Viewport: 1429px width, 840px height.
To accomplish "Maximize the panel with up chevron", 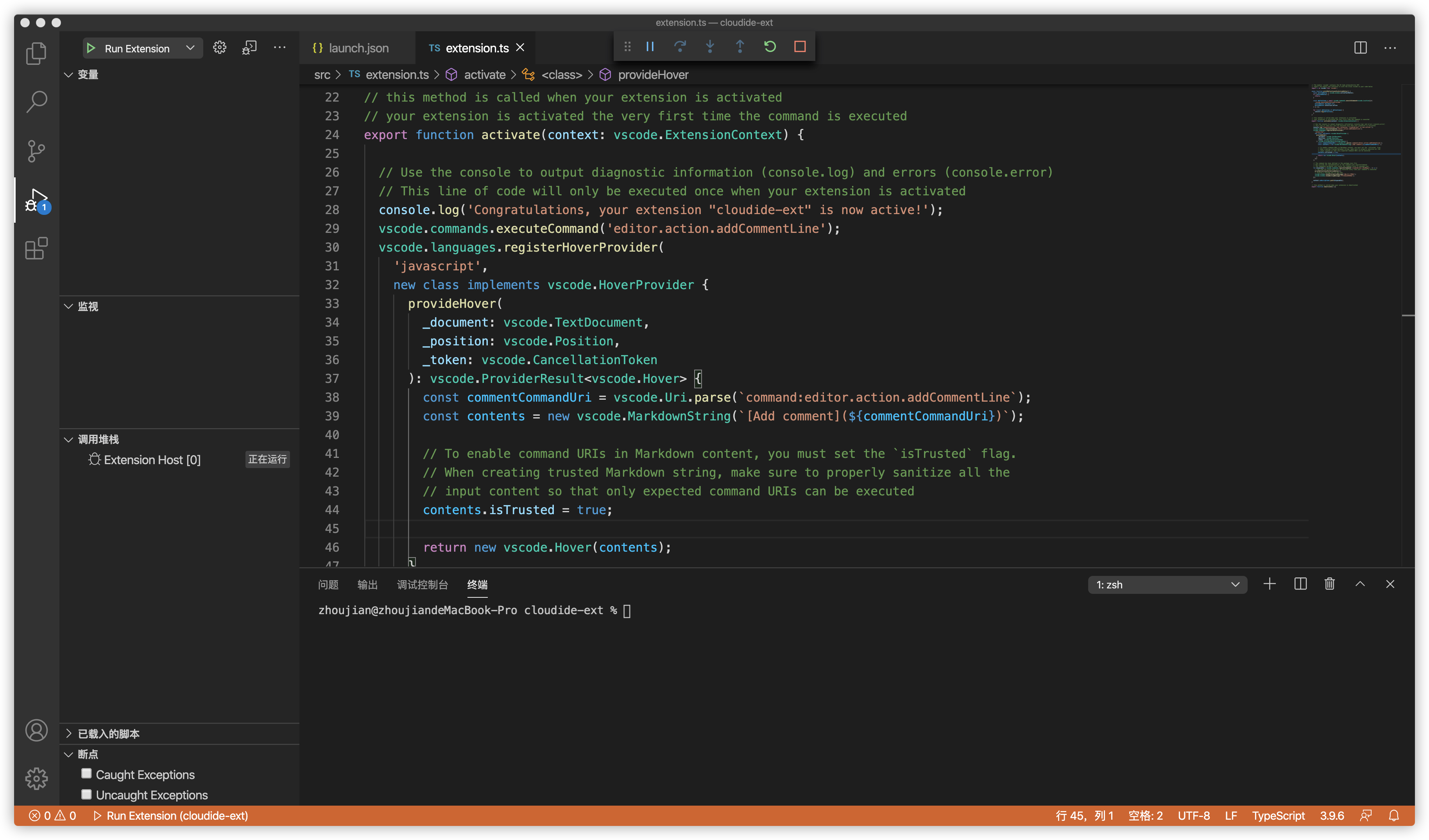I will pos(1360,584).
